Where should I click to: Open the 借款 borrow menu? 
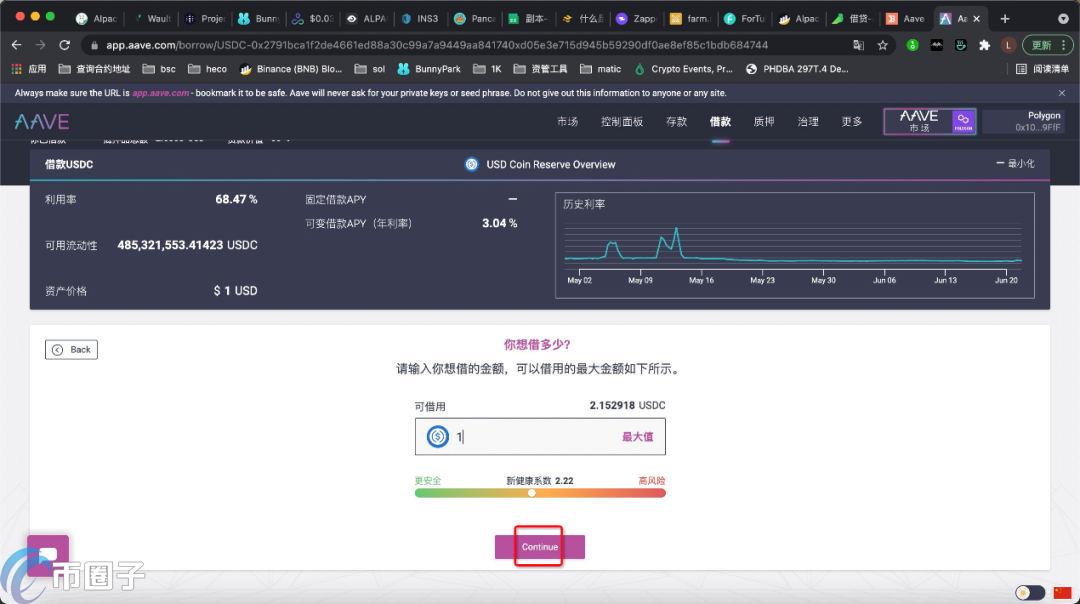[x=720, y=122]
